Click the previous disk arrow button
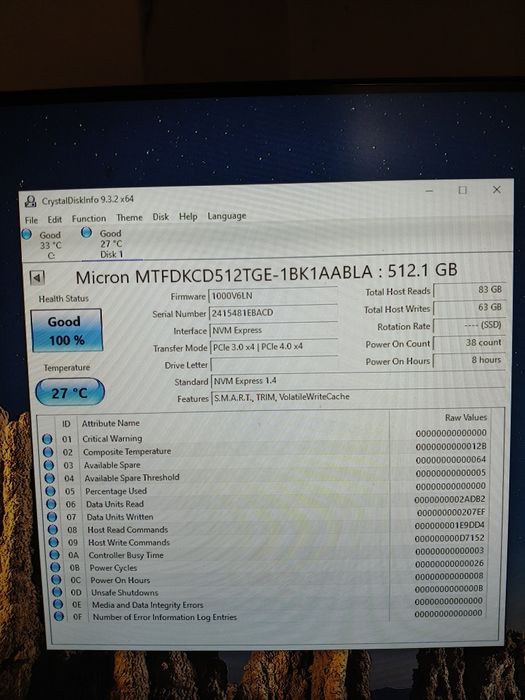Screen dimensions: 525x700 point(37,278)
